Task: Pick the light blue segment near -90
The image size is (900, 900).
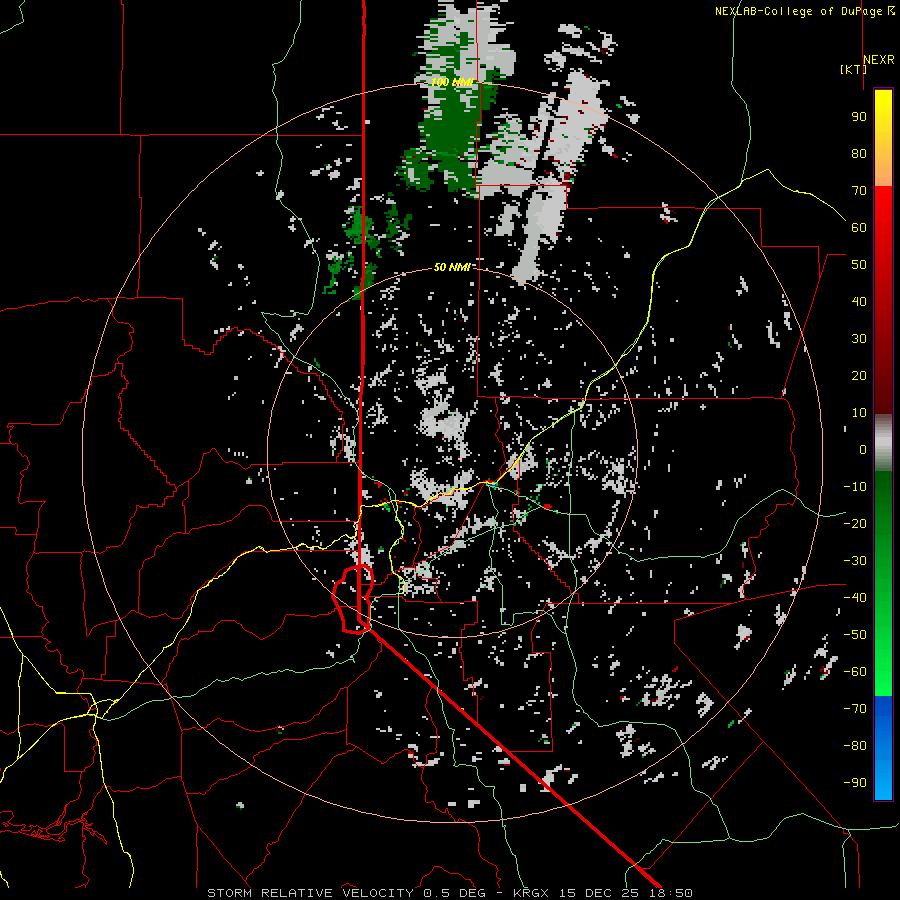Action: click(x=883, y=783)
